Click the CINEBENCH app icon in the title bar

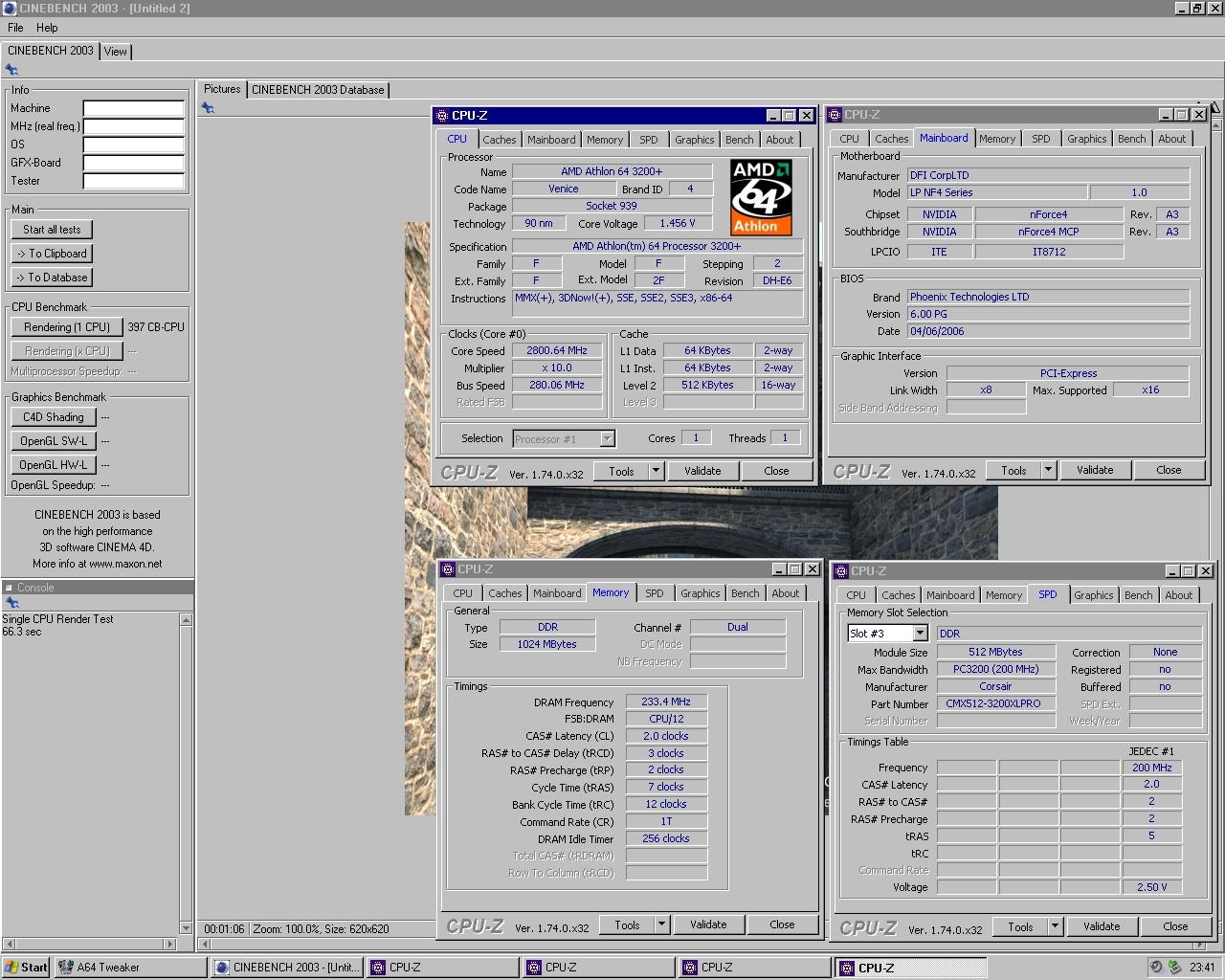tap(10, 8)
